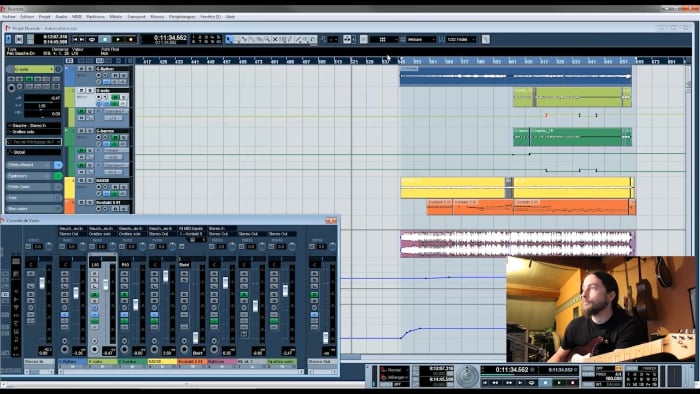The width and height of the screenshot is (700, 394).
Task: Click the jog wheel on transport panel
Action: click(x=467, y=375)
